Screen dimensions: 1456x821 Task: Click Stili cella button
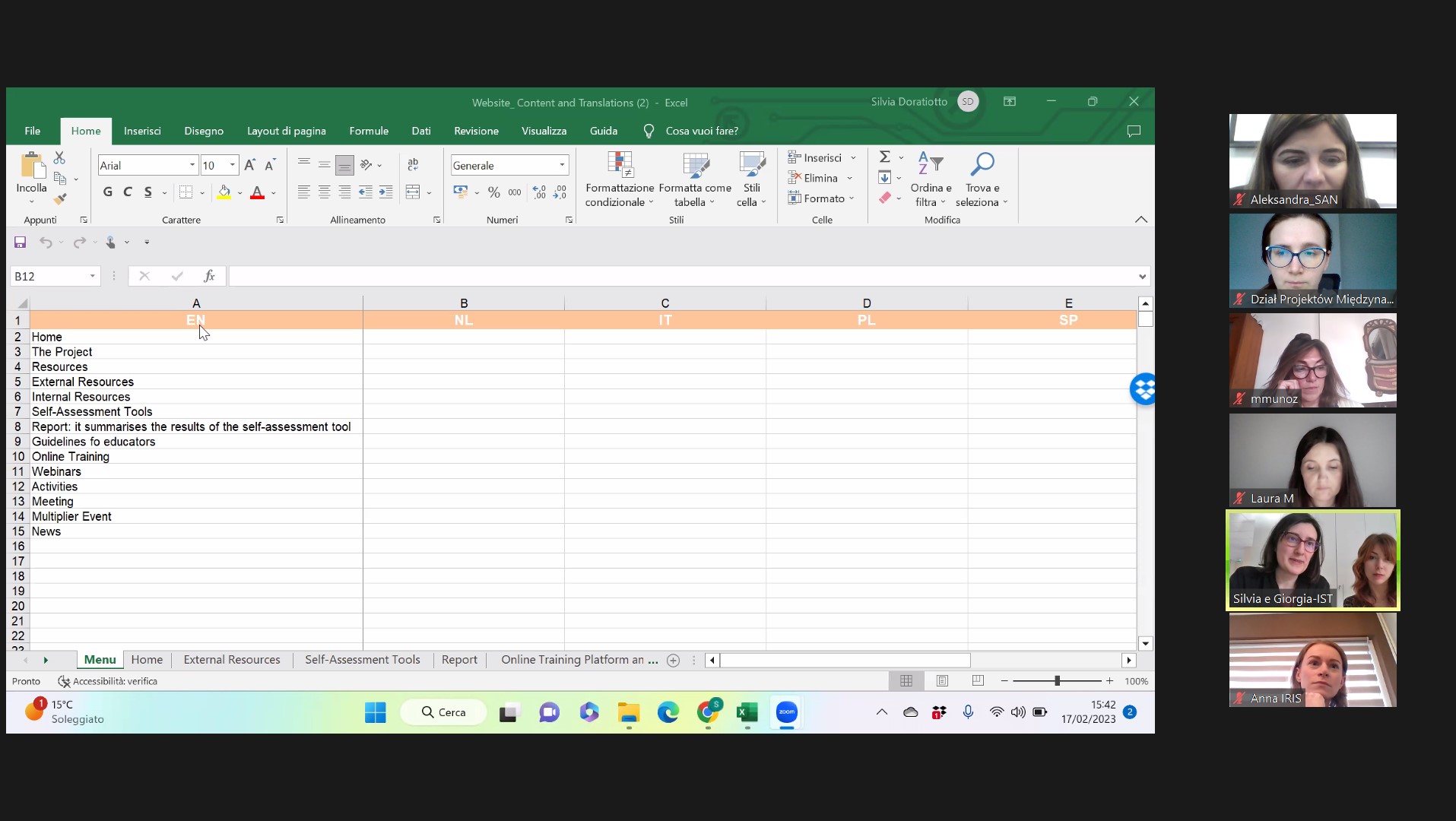[752, 179]
